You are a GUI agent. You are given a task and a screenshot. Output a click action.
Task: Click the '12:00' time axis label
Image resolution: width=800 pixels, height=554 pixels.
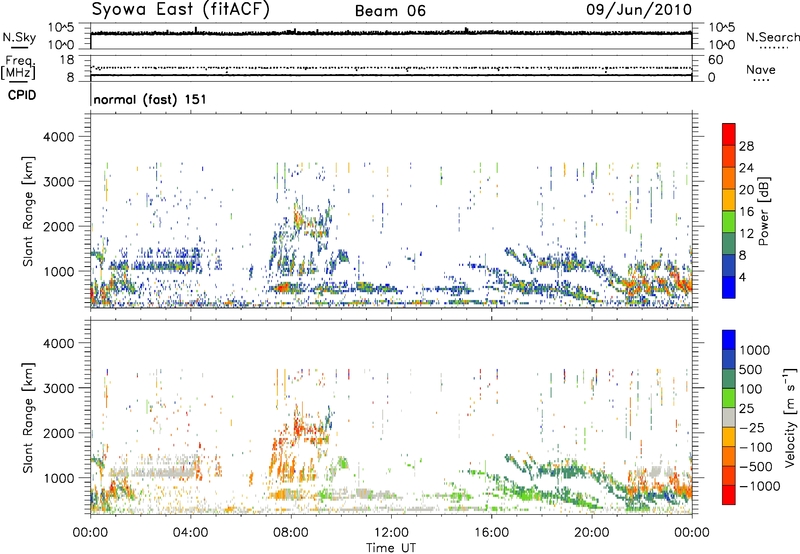pyautogui.click(x=391, y=533)
